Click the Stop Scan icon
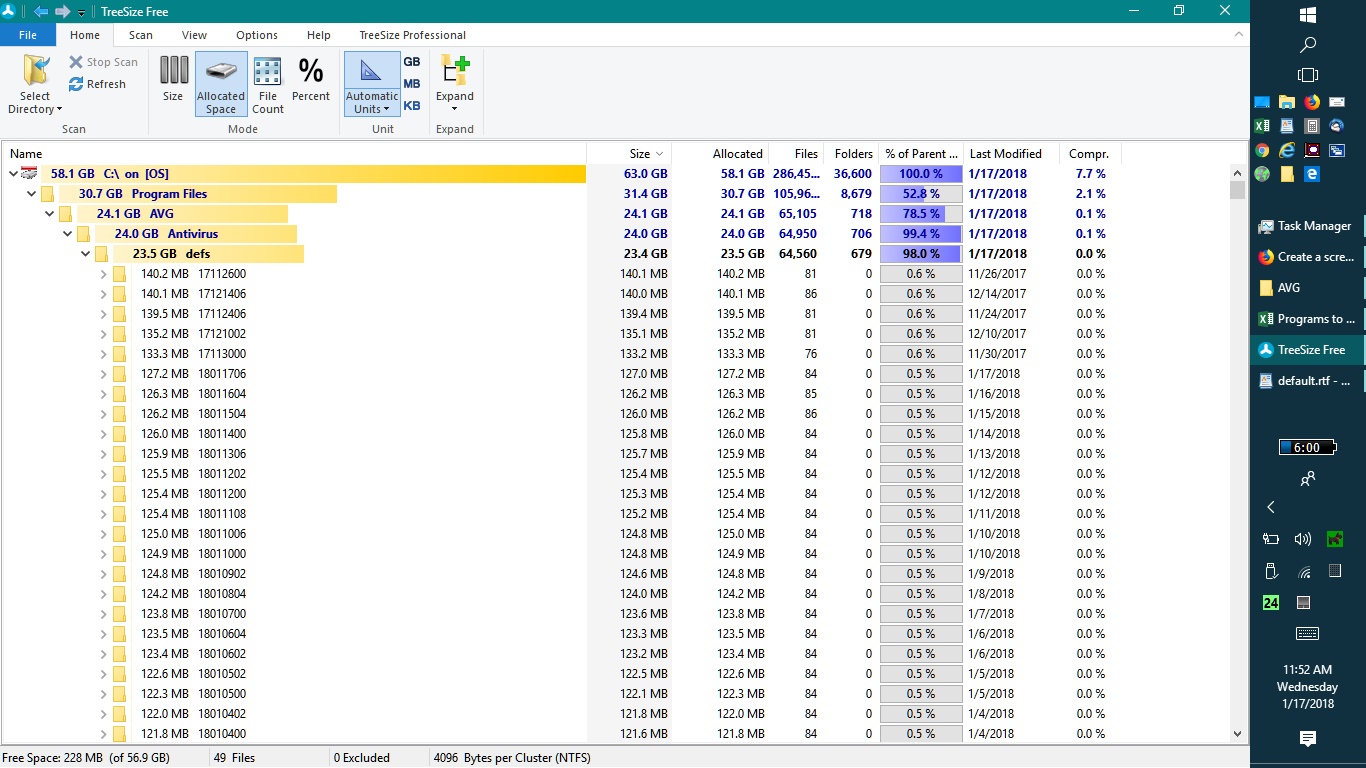Screen dimensions: 1366x768 coord(76,62)
